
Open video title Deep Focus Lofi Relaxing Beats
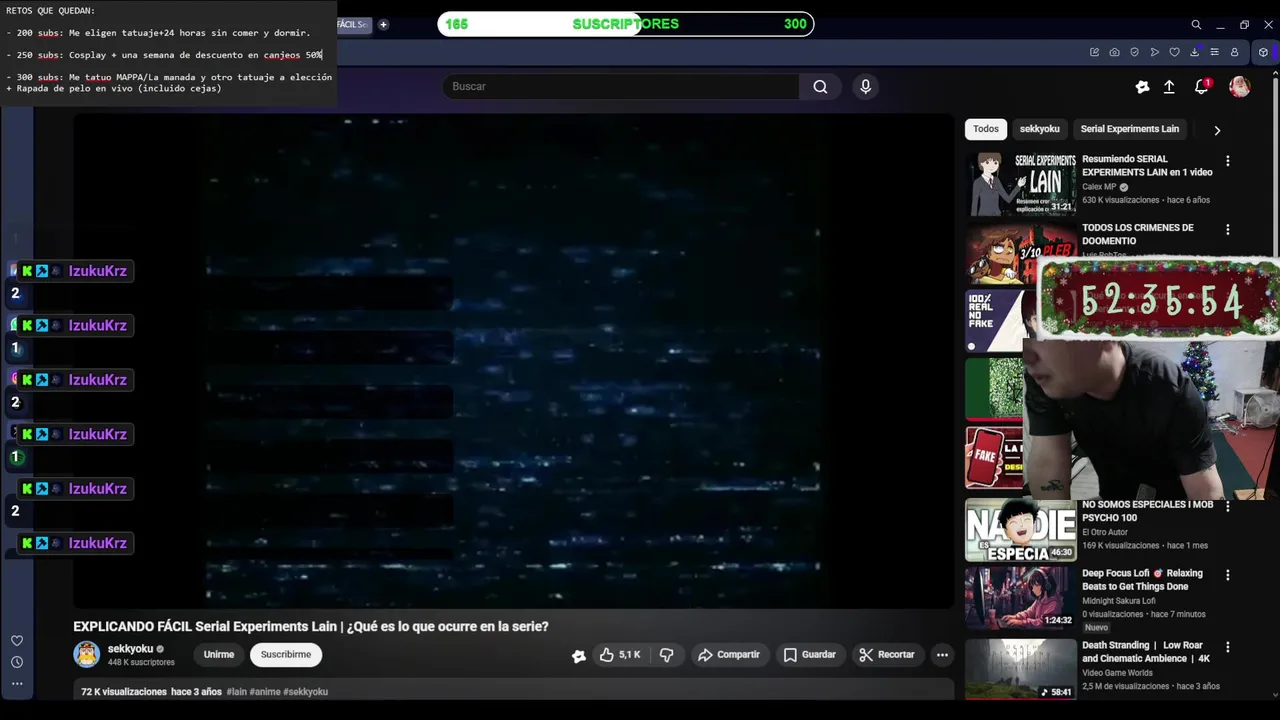[1142, 580]
